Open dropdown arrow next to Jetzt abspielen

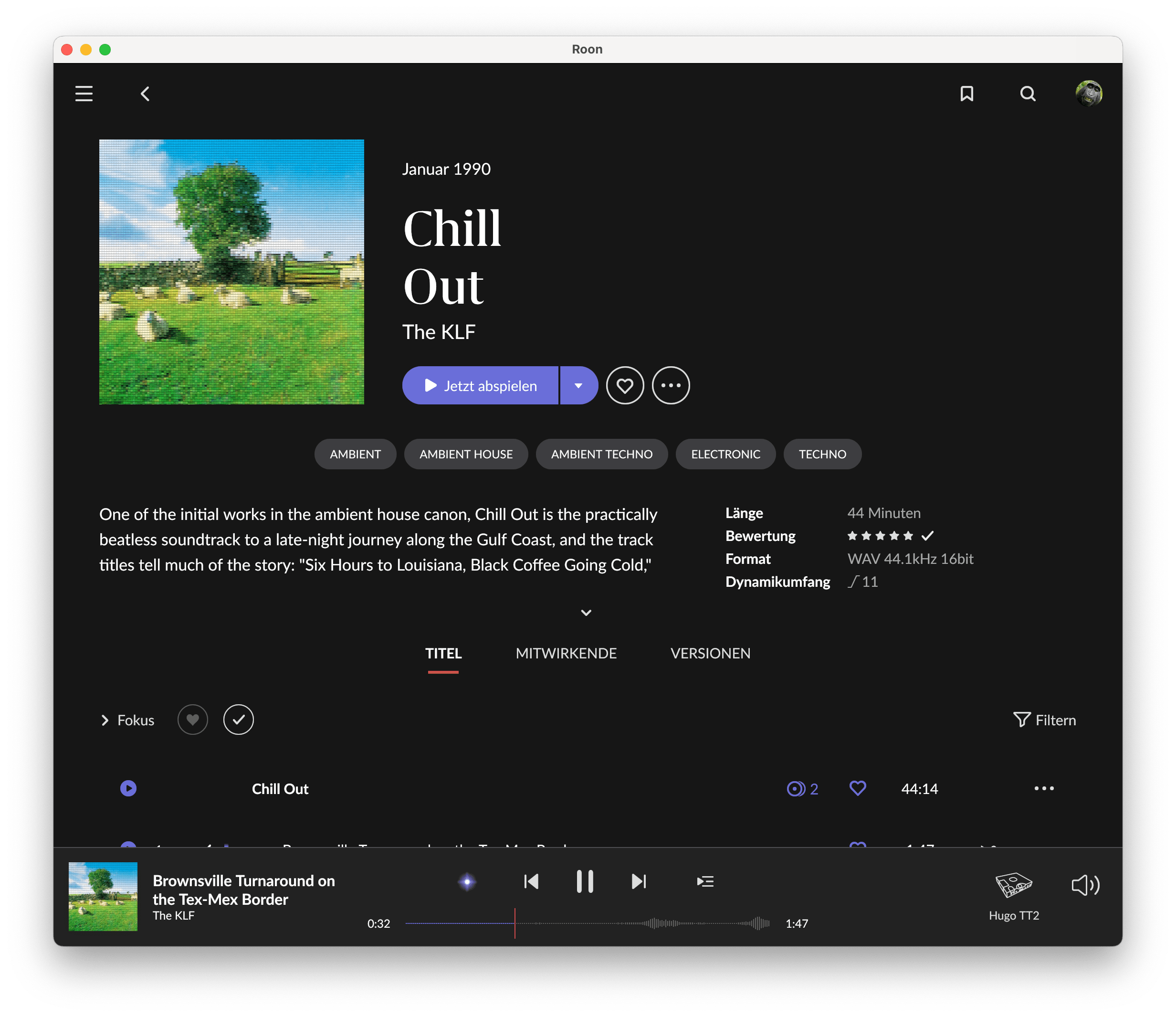578,386
